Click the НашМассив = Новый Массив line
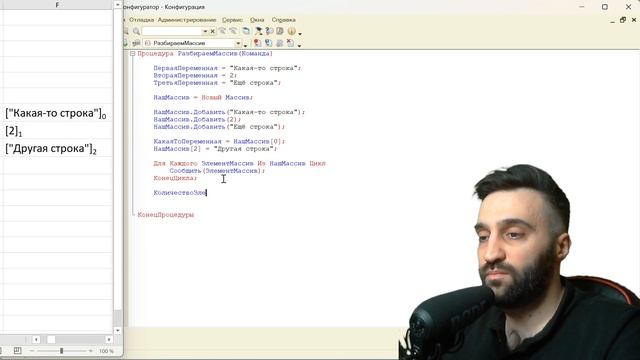The image size is (640, 360). click(203, 98)
